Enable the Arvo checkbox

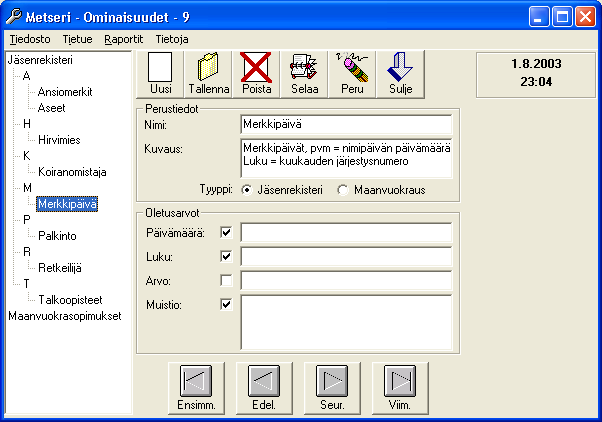[x=226, y=280]
